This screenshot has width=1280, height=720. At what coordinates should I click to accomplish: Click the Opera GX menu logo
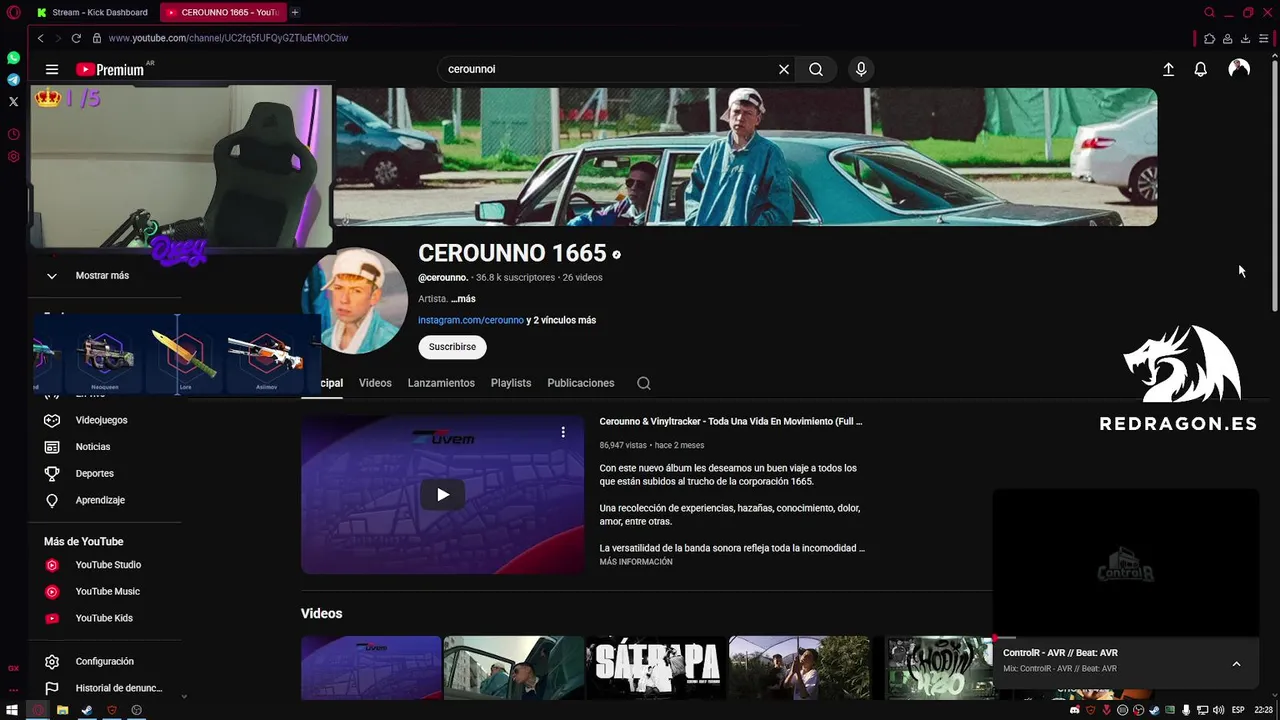click(13, 12)
